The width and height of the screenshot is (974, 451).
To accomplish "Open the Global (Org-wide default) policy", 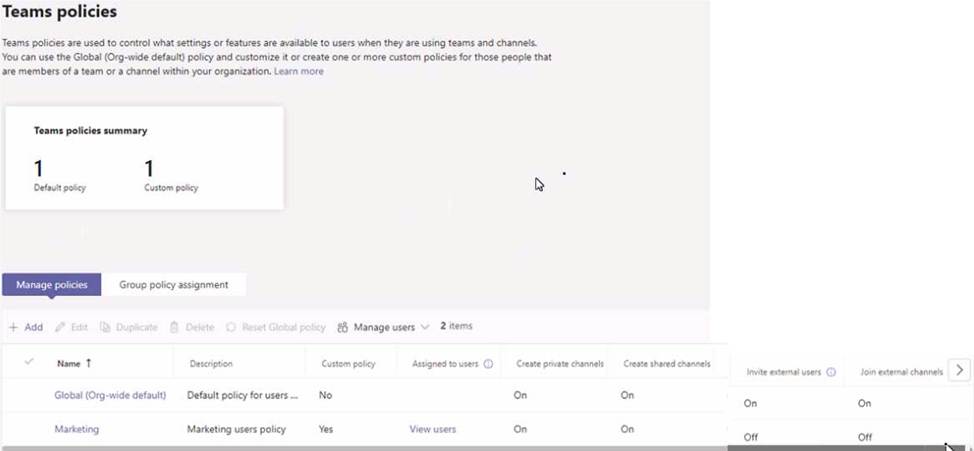I will point(110,395).
